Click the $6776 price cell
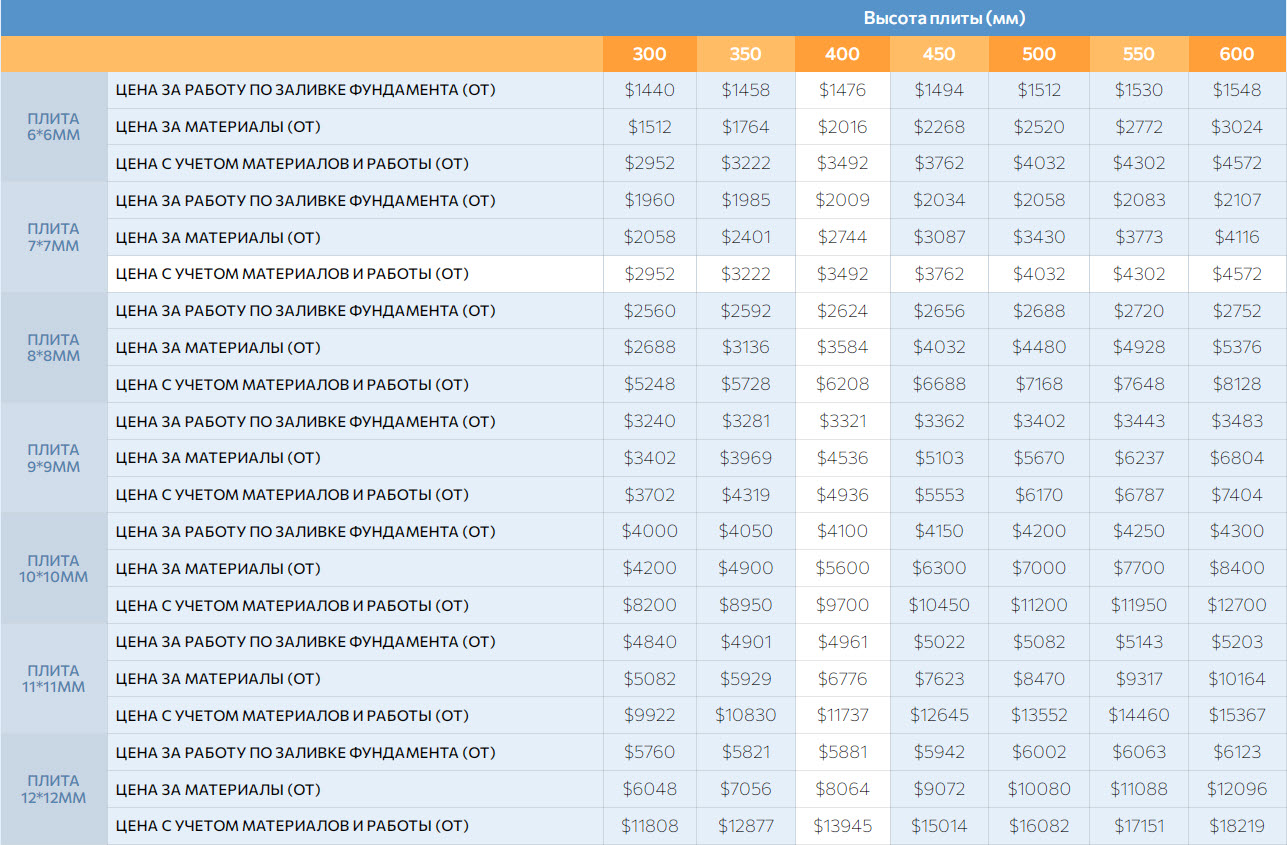Screen dimensions: 1287x845 [843, 679]
